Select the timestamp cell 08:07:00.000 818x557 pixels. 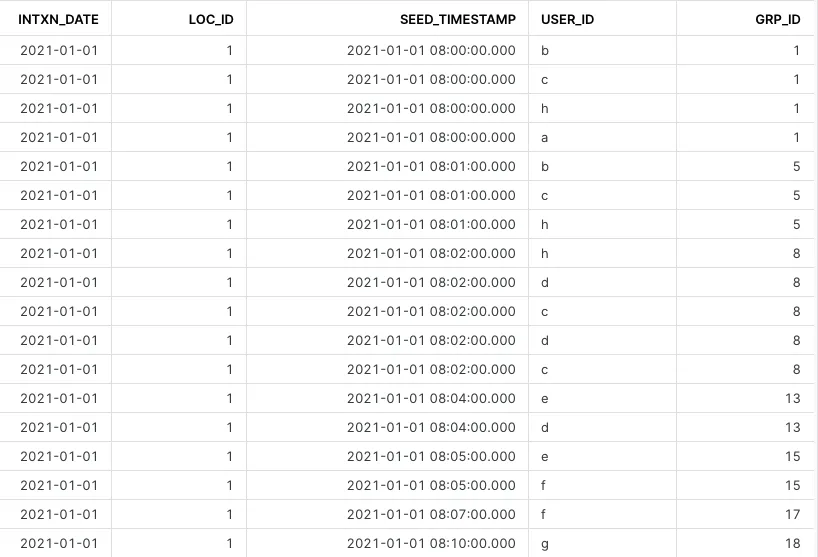[x=431, y=514]
